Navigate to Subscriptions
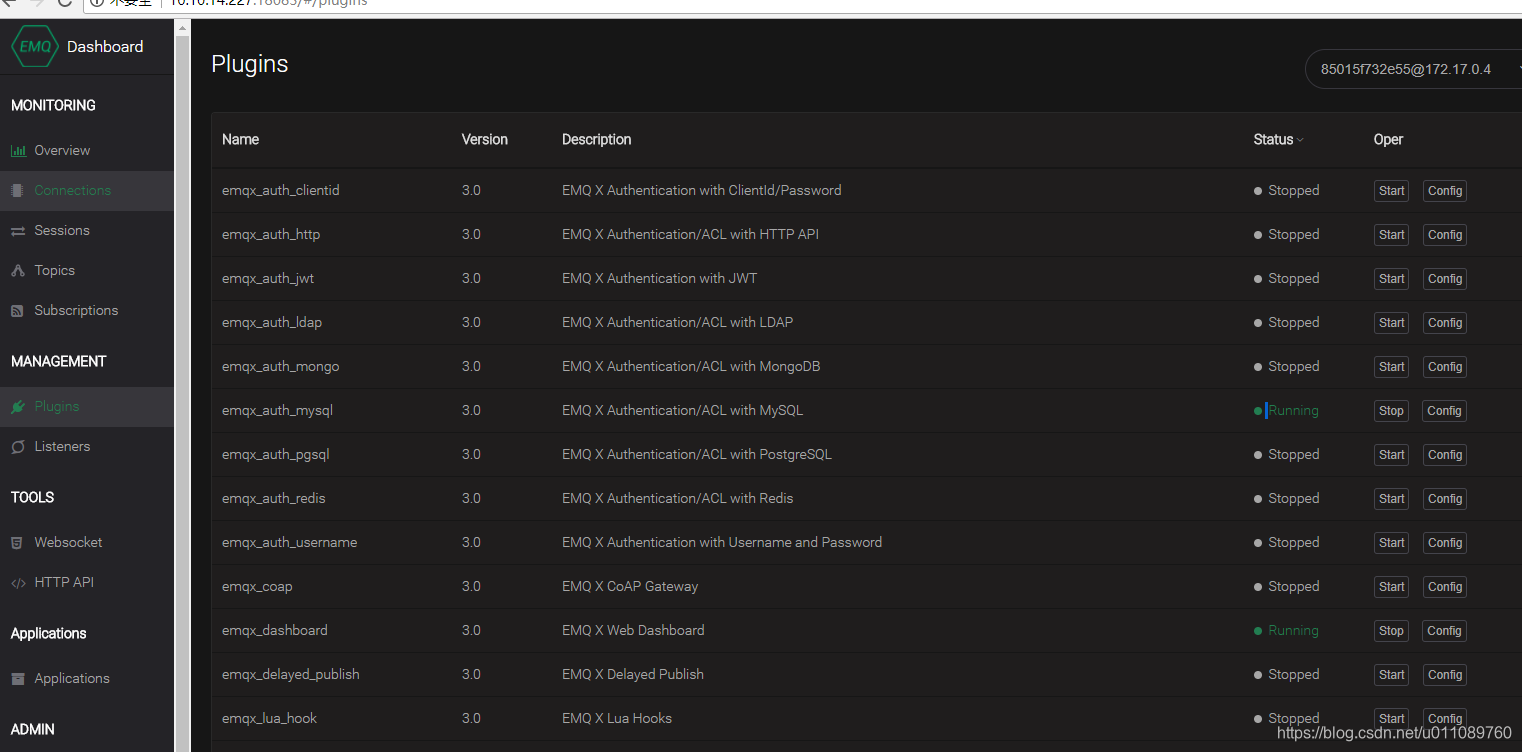 point(76,310)
